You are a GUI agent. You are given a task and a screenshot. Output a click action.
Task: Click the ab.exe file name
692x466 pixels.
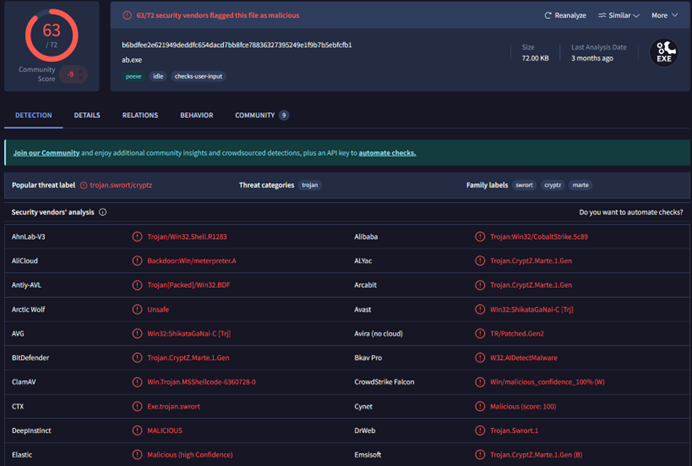tap(132, 60)
